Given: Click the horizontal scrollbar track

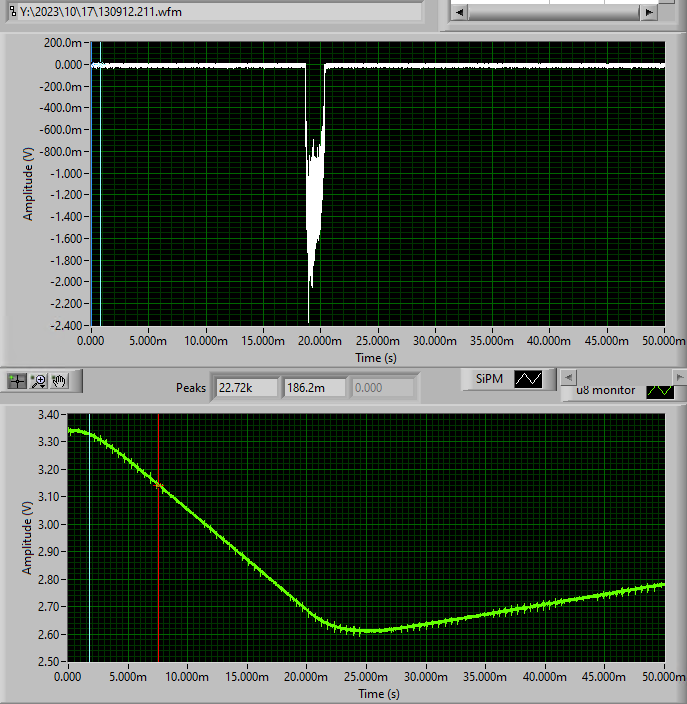Looking at the screenshot, I should (554, 13).
